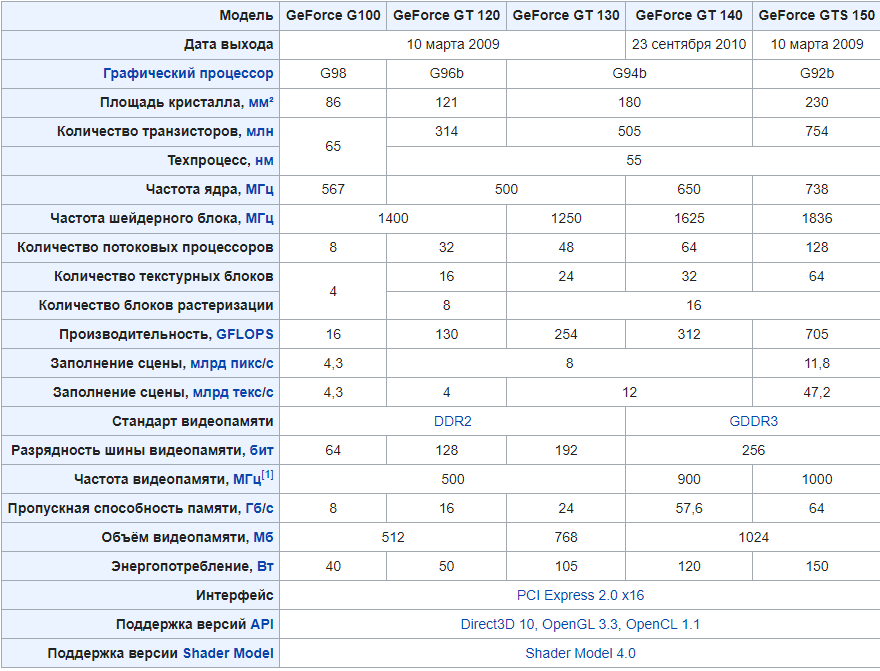The image size is (880, 671).
Task: Jump to footnote reference [1]
Action: 268,475
